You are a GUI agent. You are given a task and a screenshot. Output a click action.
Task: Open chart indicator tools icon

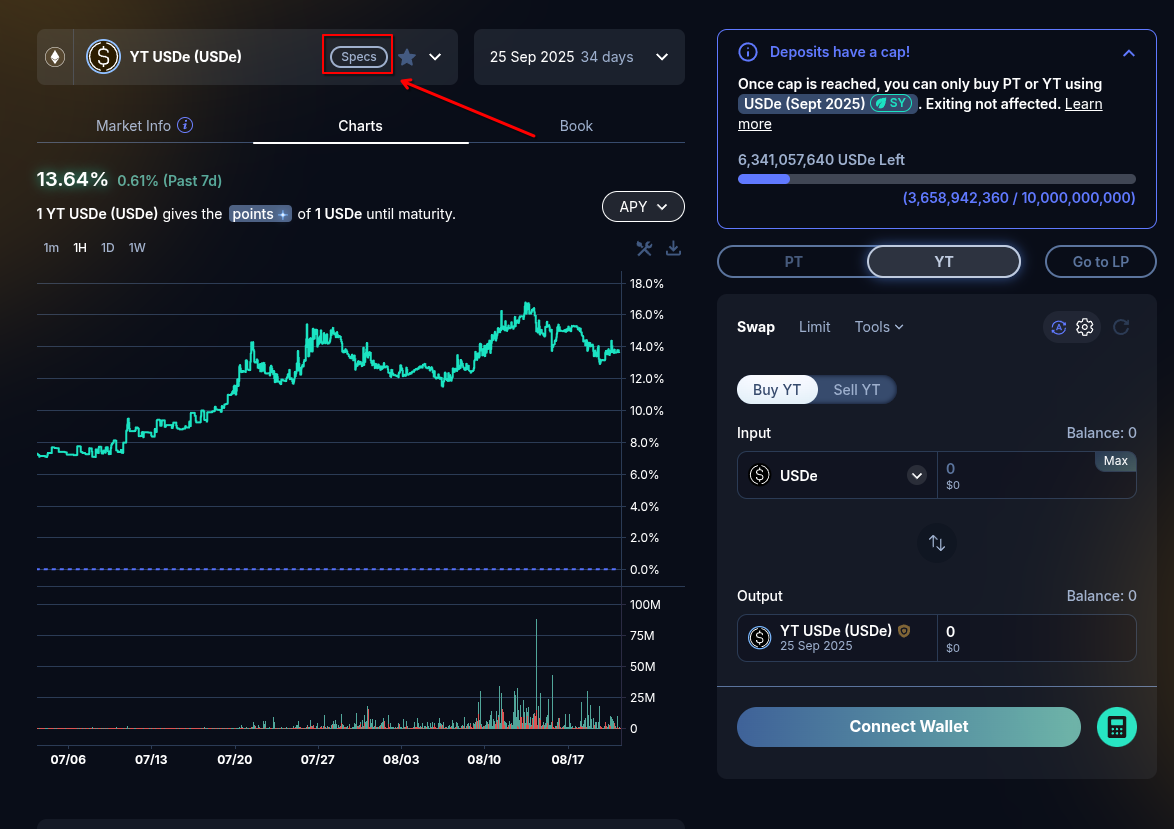(644, 248)
